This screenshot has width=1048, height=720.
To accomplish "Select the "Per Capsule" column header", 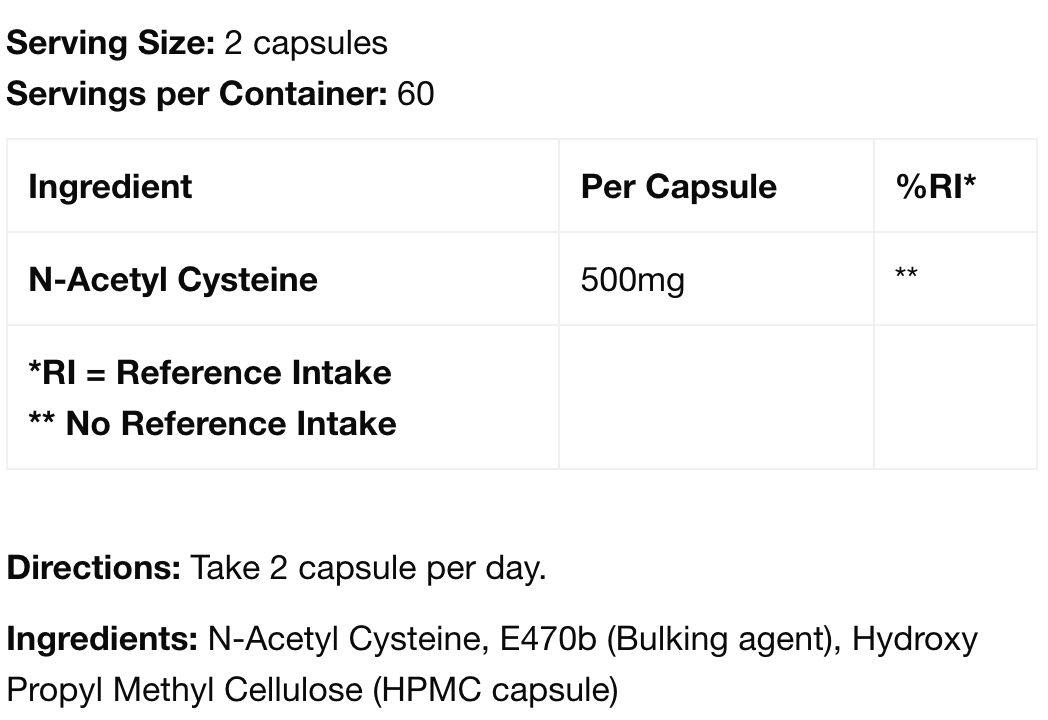I will tap(678, 187).
